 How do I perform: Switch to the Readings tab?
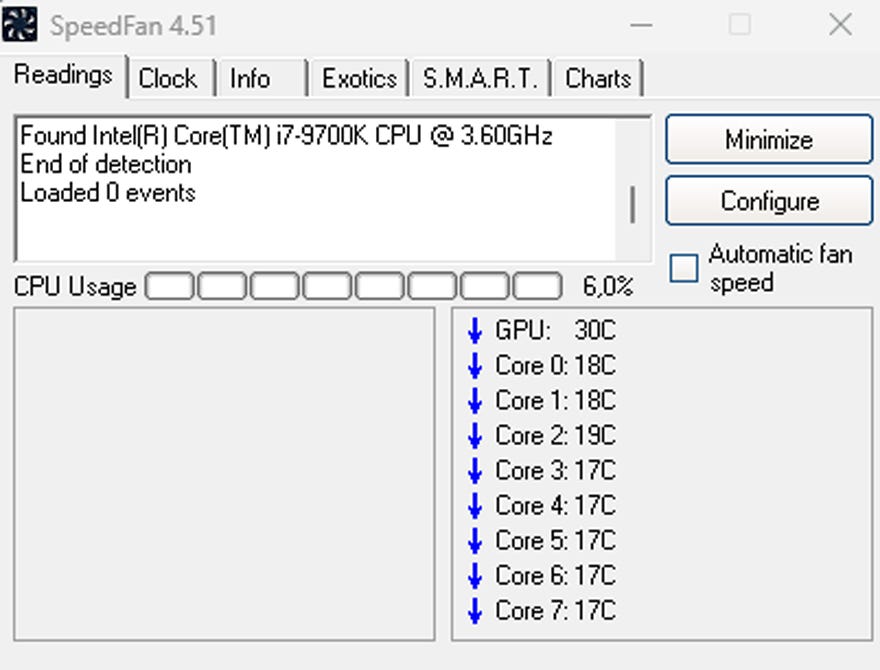pyautogui.click(x=63, y=75)
